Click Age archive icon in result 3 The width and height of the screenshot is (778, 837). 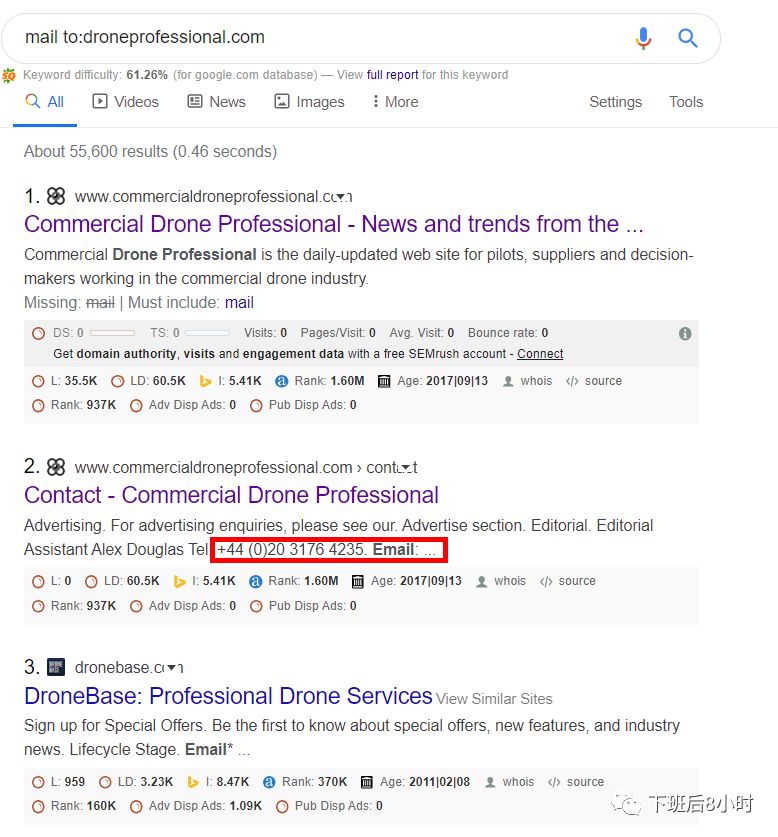366,782
